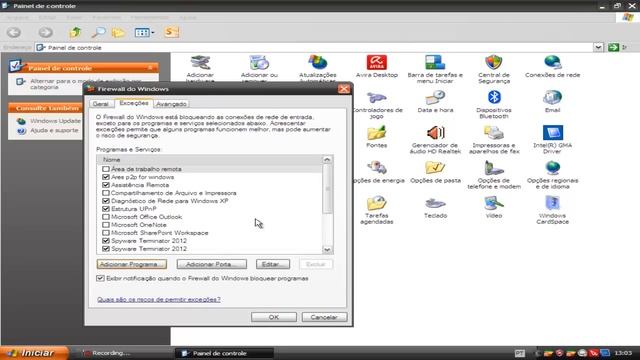Image resolution: width=640 pixels, height=360 pixels.
Task: Open Data e hora icon
Action: click(435, 101)
